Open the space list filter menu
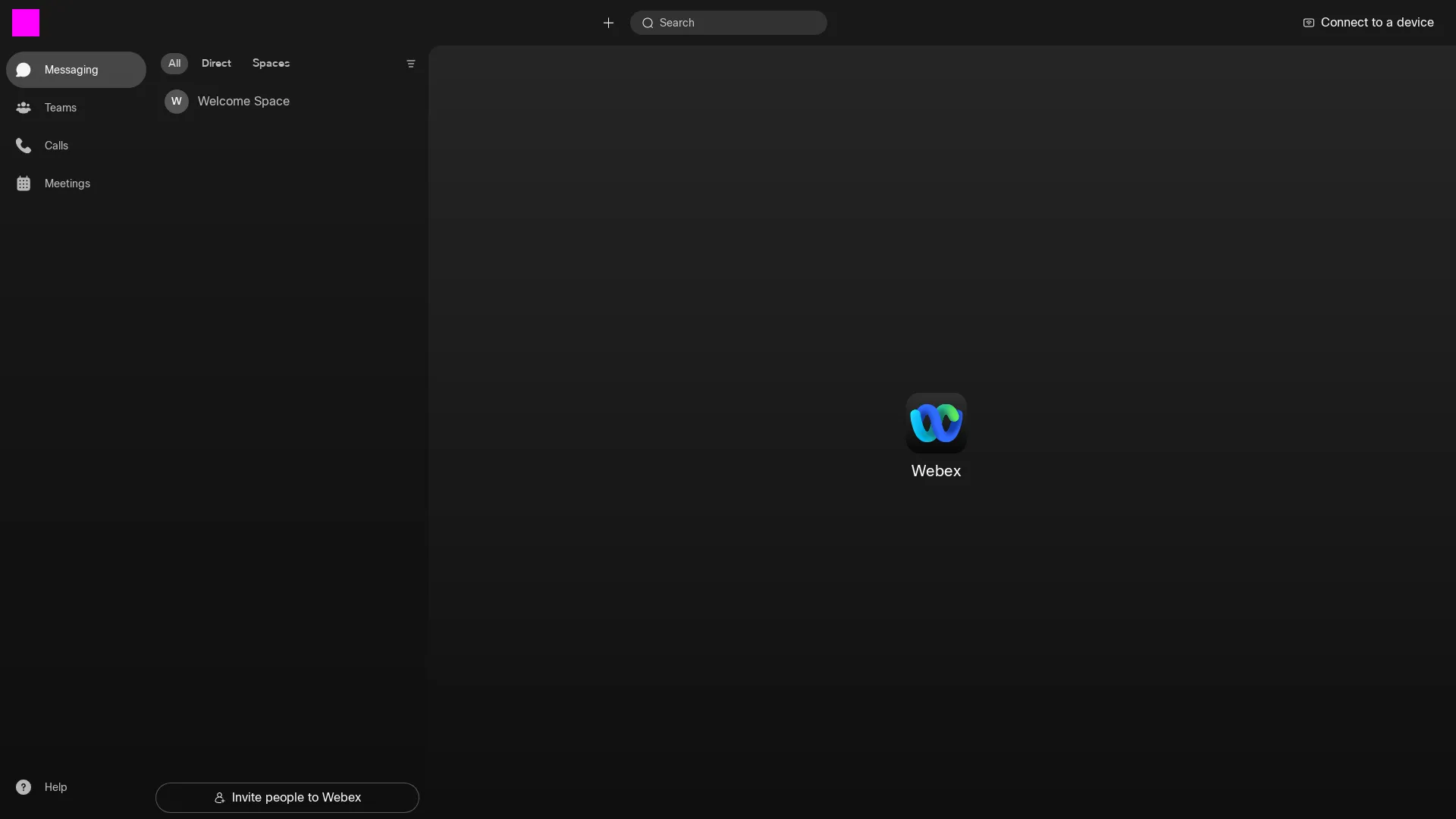1456x819 pixels. click(411, 64)
